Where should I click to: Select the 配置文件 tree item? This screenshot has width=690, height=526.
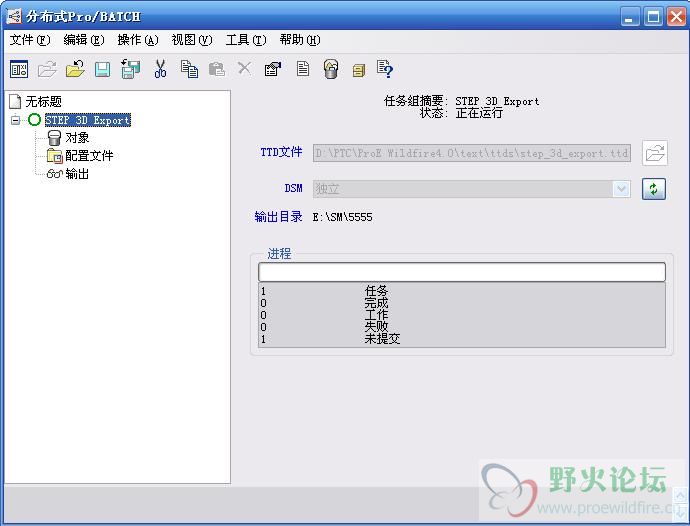pos(89,155)
